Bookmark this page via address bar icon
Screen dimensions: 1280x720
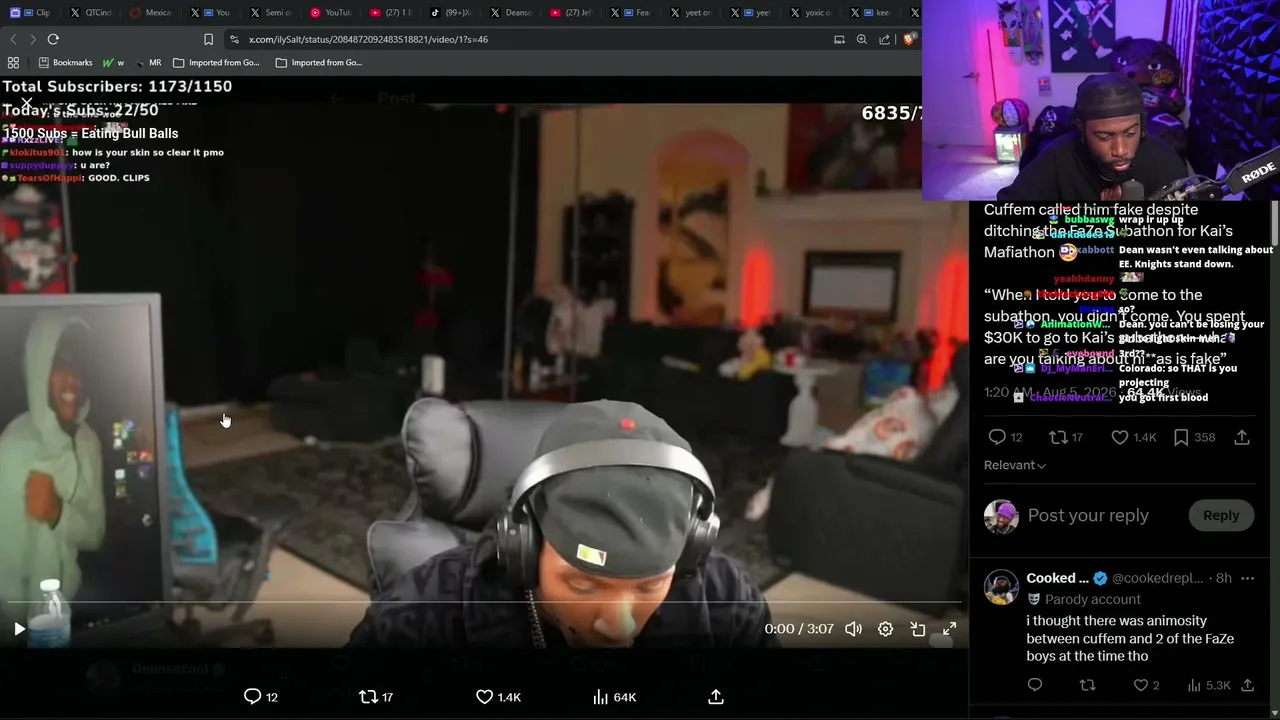(x=208, y=39)
